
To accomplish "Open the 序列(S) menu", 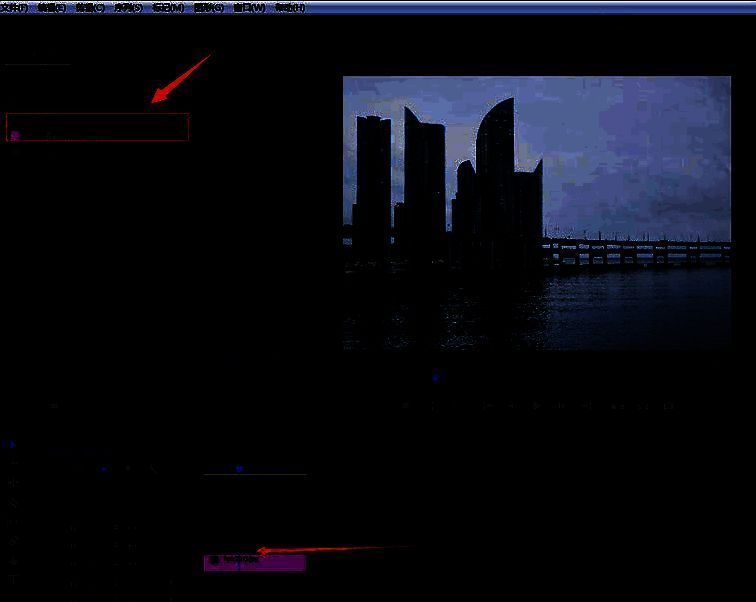I will tap(129, 7).
